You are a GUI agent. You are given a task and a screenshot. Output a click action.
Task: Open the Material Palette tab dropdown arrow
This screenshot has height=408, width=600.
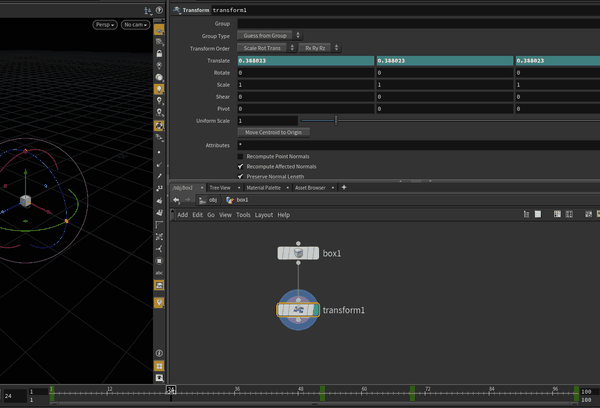coord(288,188)
